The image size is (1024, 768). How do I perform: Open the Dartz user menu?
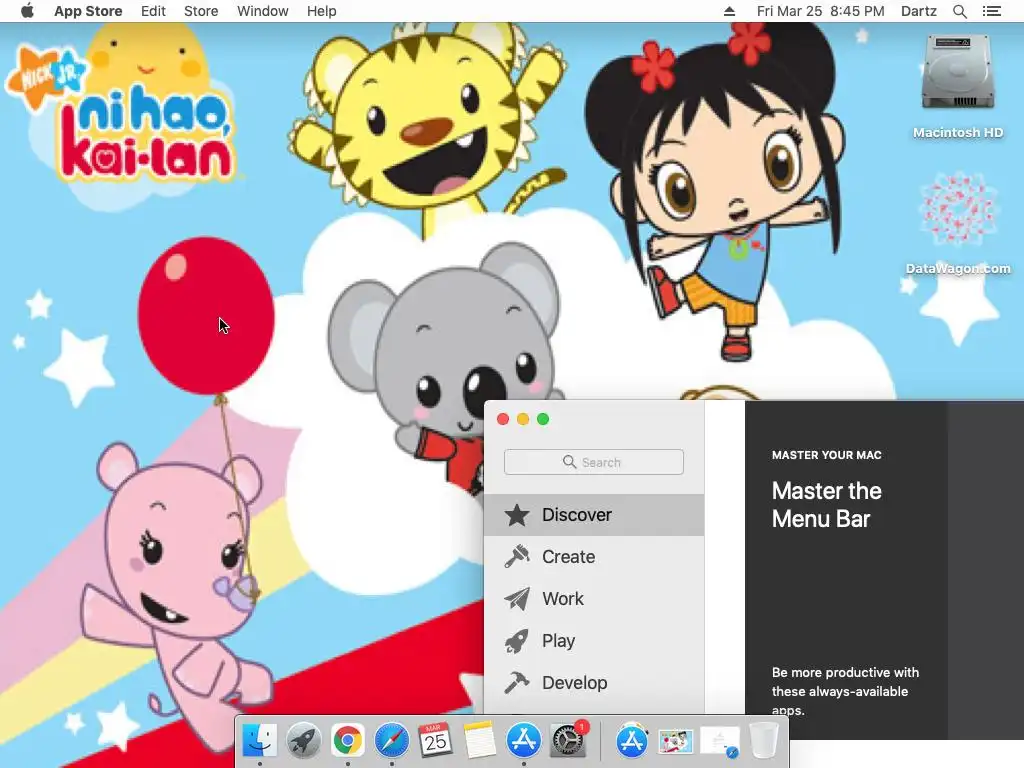(918, 11)
